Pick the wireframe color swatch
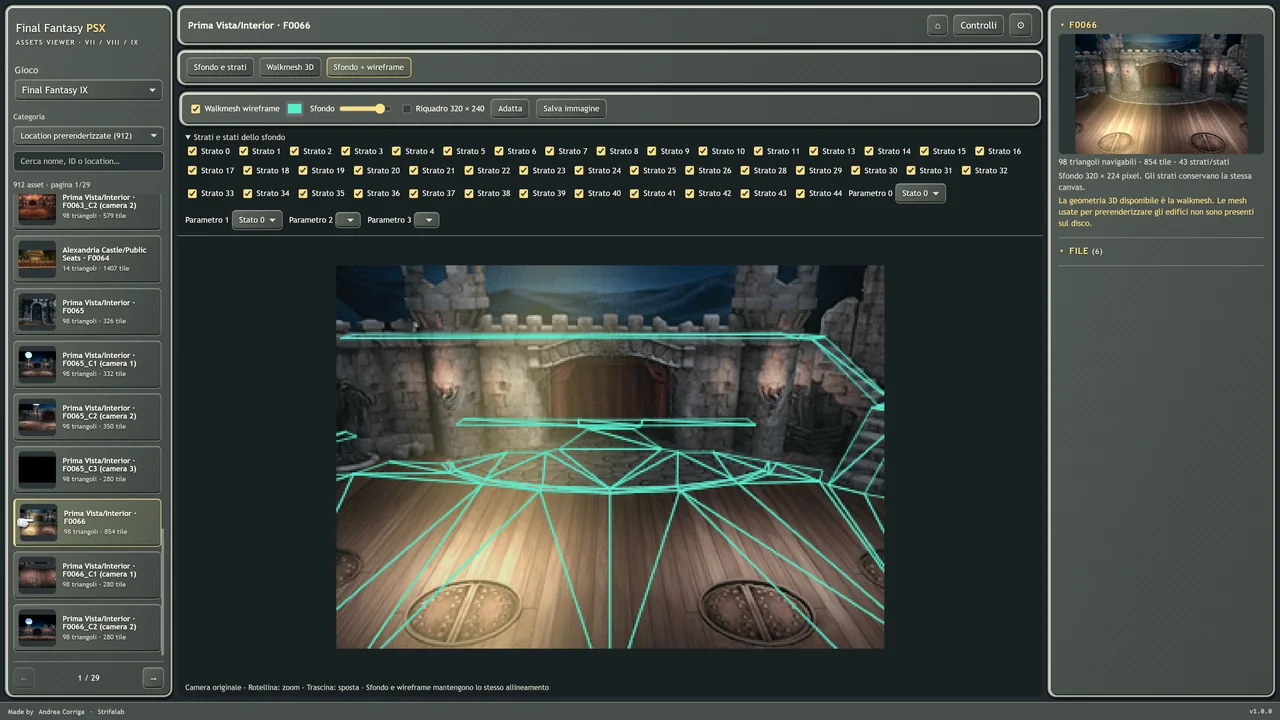The height and width of the screenshot is (720, 1280). pyautogui.click(x=295, y=109)
